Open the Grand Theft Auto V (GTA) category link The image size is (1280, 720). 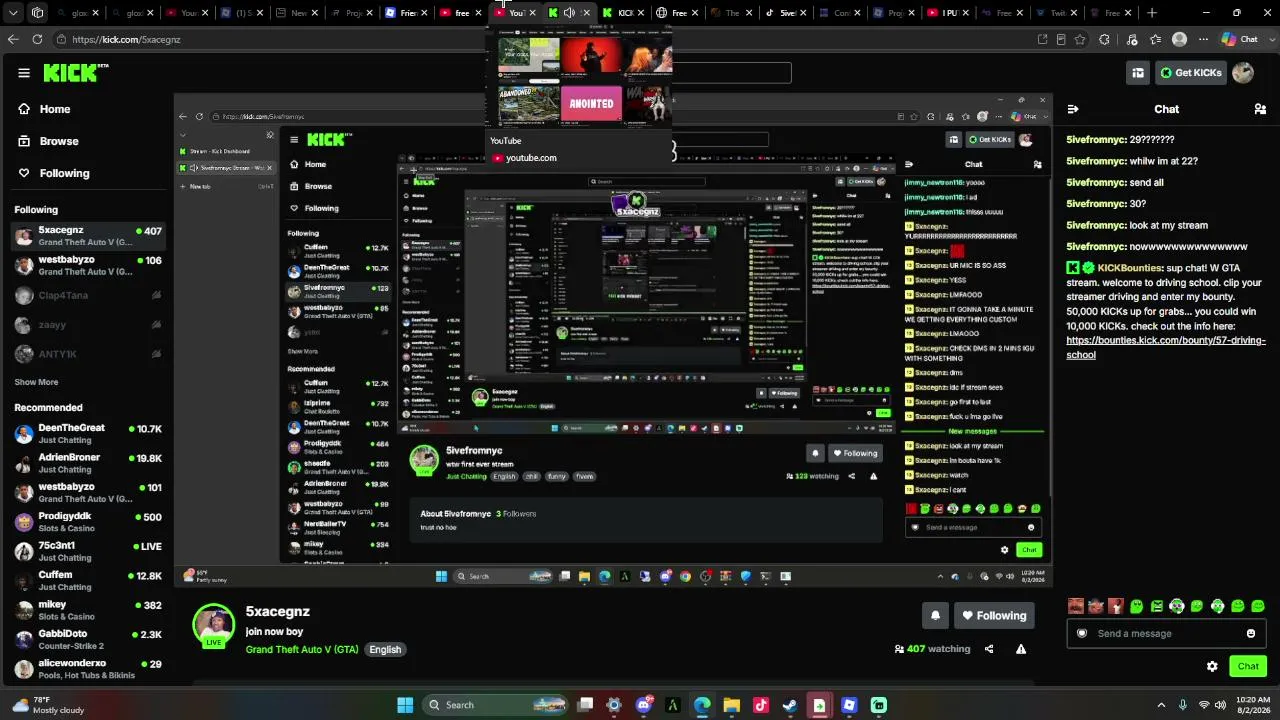click(x=302, y=649)
